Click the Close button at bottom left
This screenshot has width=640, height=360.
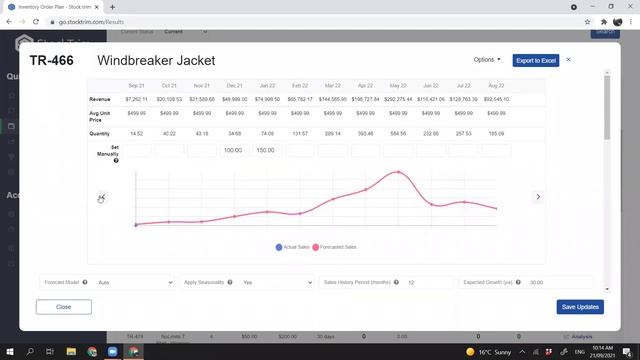(x=64, y=307)
